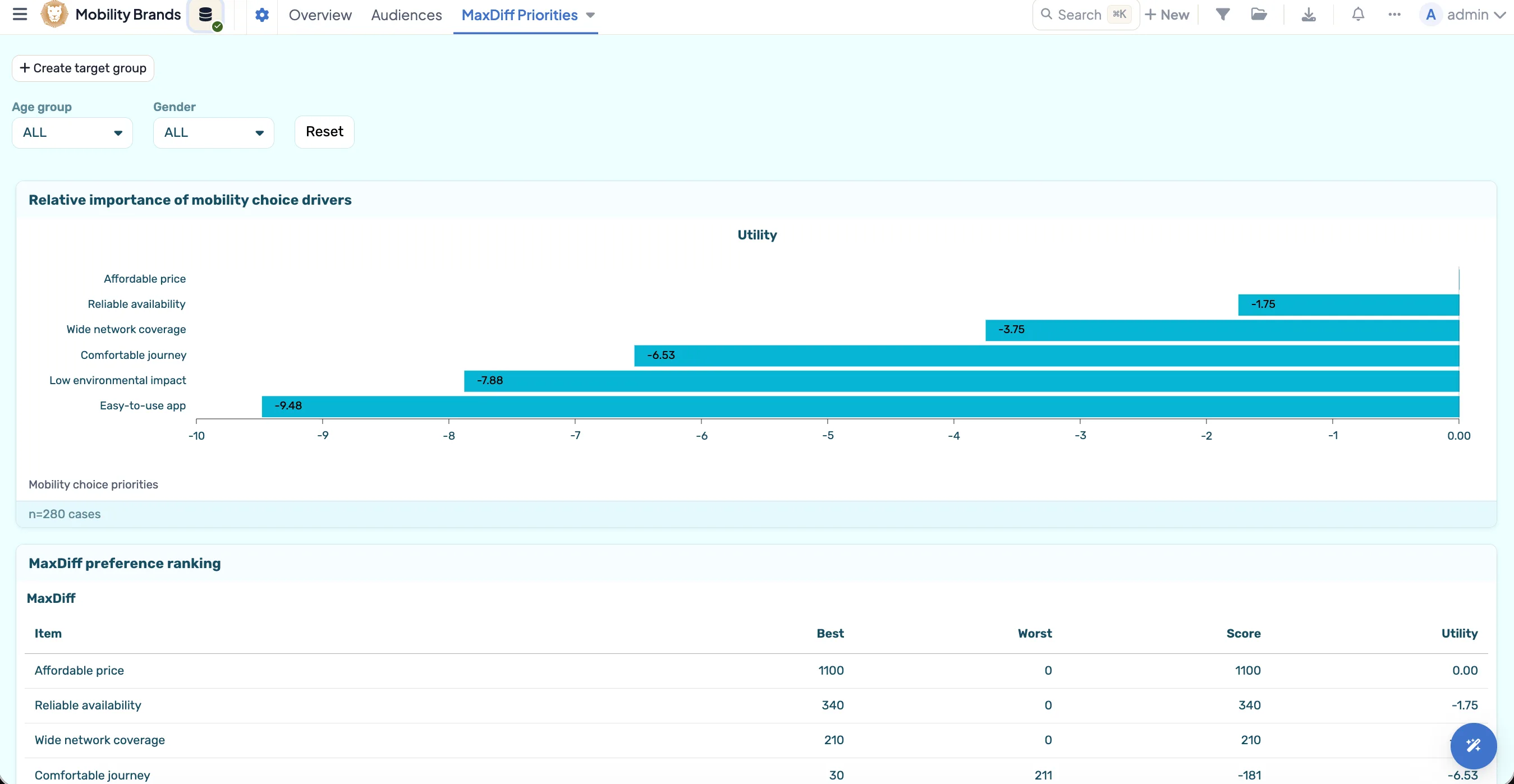Select the Reliable availability table row
1514x784 pixels.
point(756,705)
